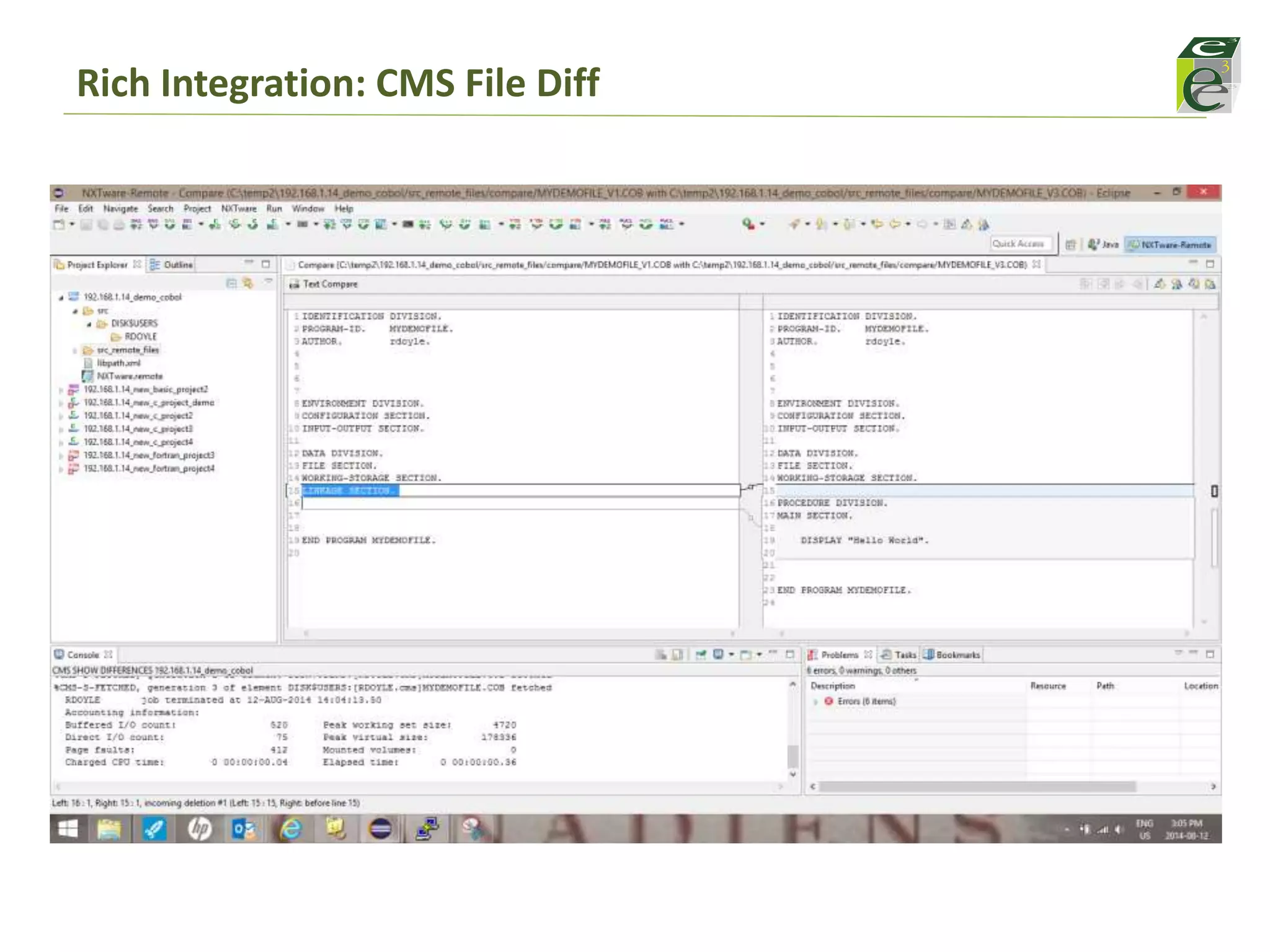Open the Open Perspective button
This screenshot has width=1270, height=952.
coord(1070,245)
